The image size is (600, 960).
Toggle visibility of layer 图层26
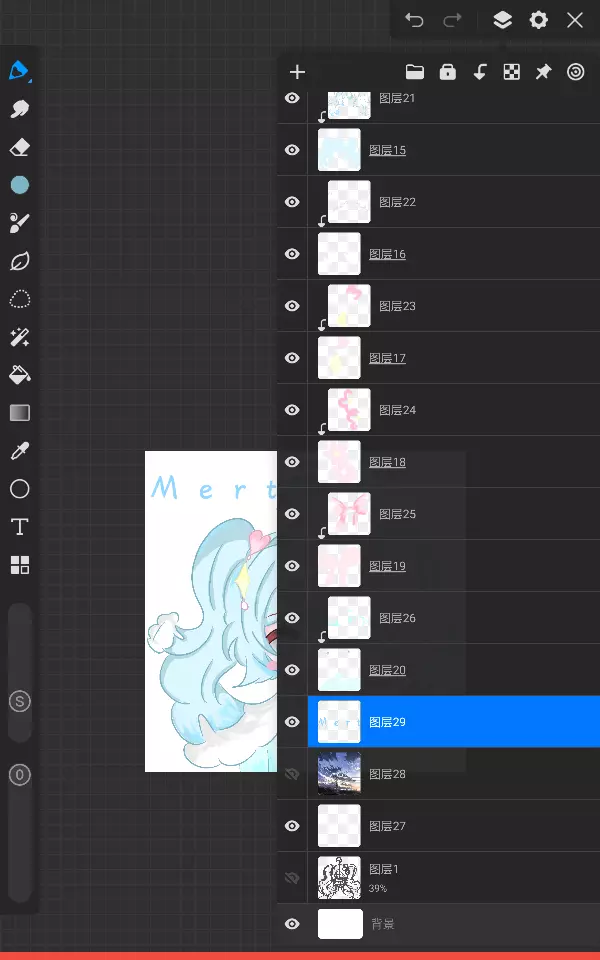point(292,618)
